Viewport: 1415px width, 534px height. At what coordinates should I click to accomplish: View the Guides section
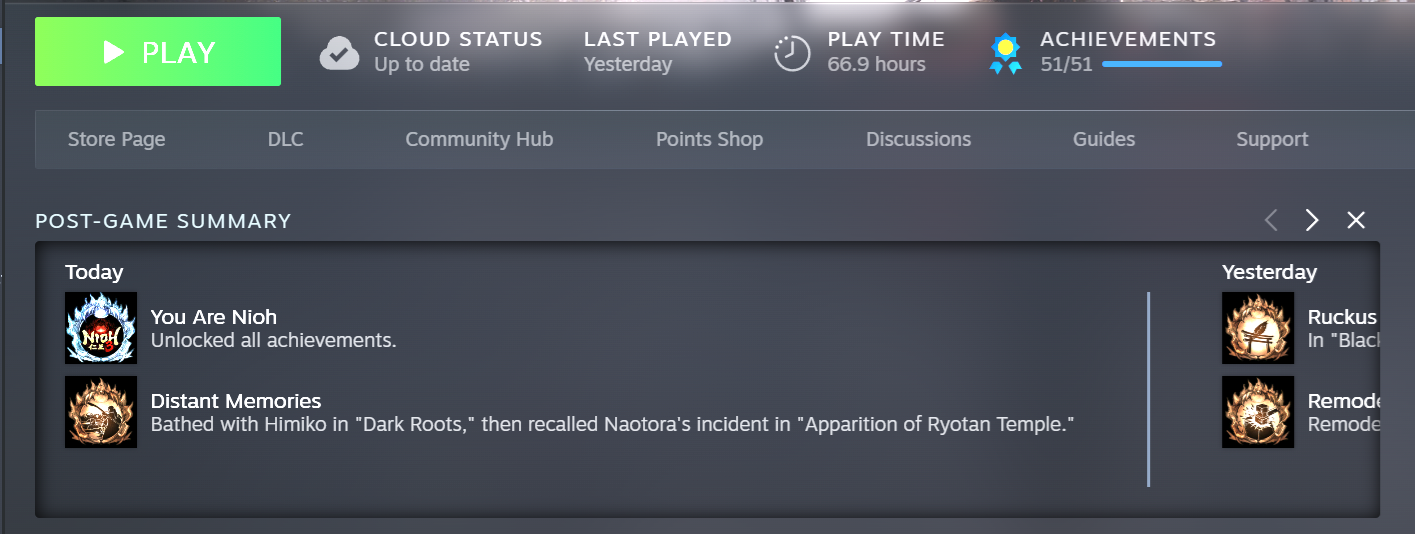(1104, 139)
